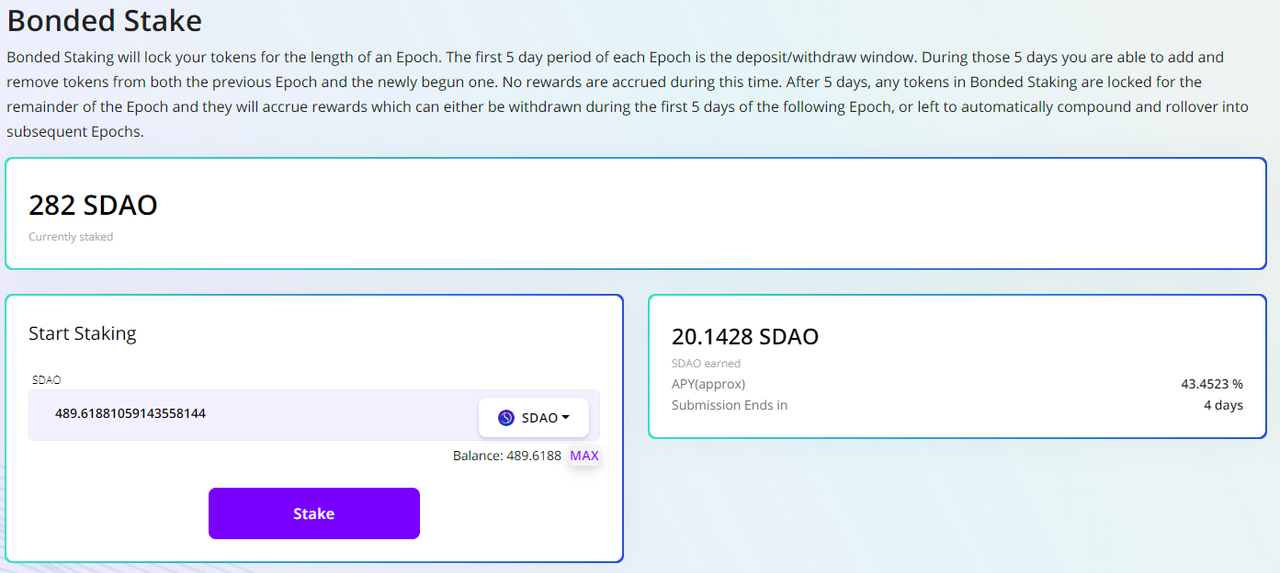Image resolution: width=1280 pixels, height=573 pixels.
Task: Click MAX to fill full balance
Action: pyautogui.click(x=584, y=456)
